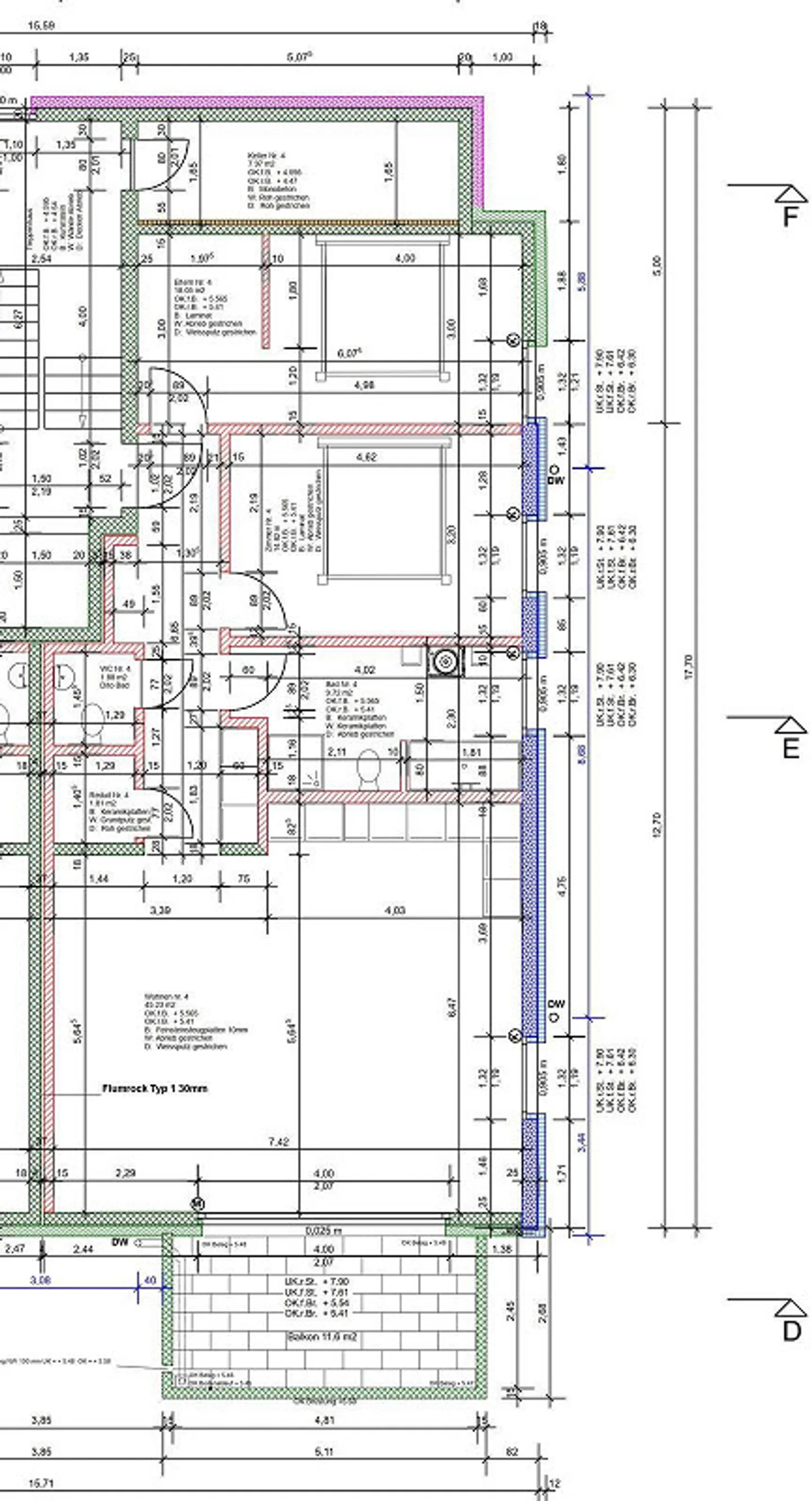
Task: Select the Bad Nr. 4 room description text
Action: coord(358,709)
